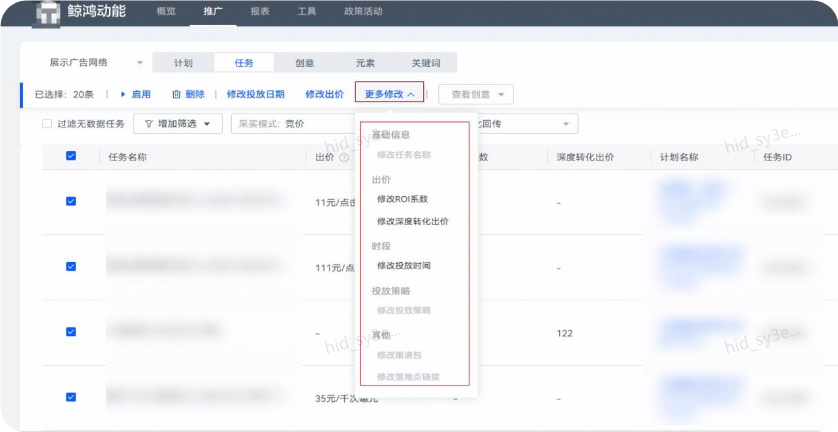Choose 修改深度转化出价 from the menu
Screen dimensions: 838x432
[413, 221]
